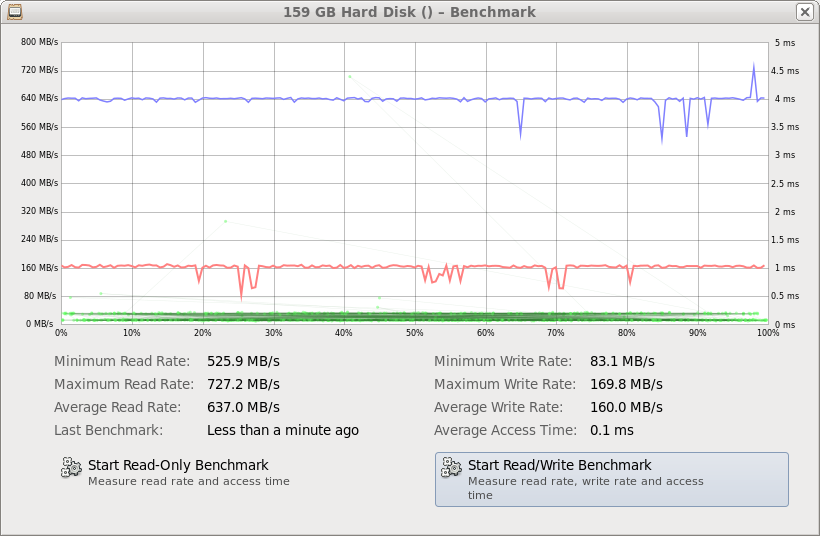The image size is (820, 536).
Task: Click the Minimum Read Rate value 525.9 MB/s
Action: [243, 361]
